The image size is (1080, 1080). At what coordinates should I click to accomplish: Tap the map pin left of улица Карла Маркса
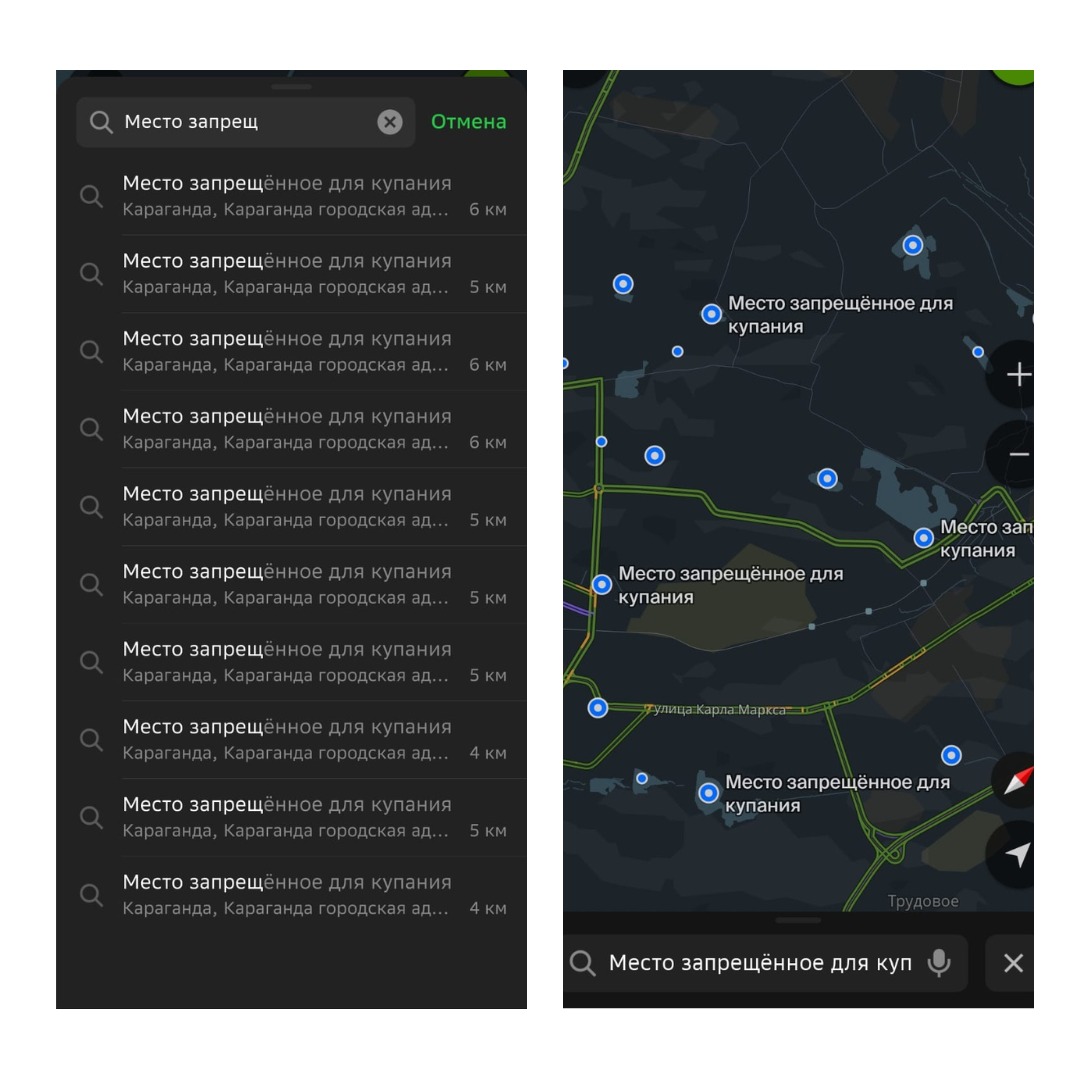pos(598,708)
